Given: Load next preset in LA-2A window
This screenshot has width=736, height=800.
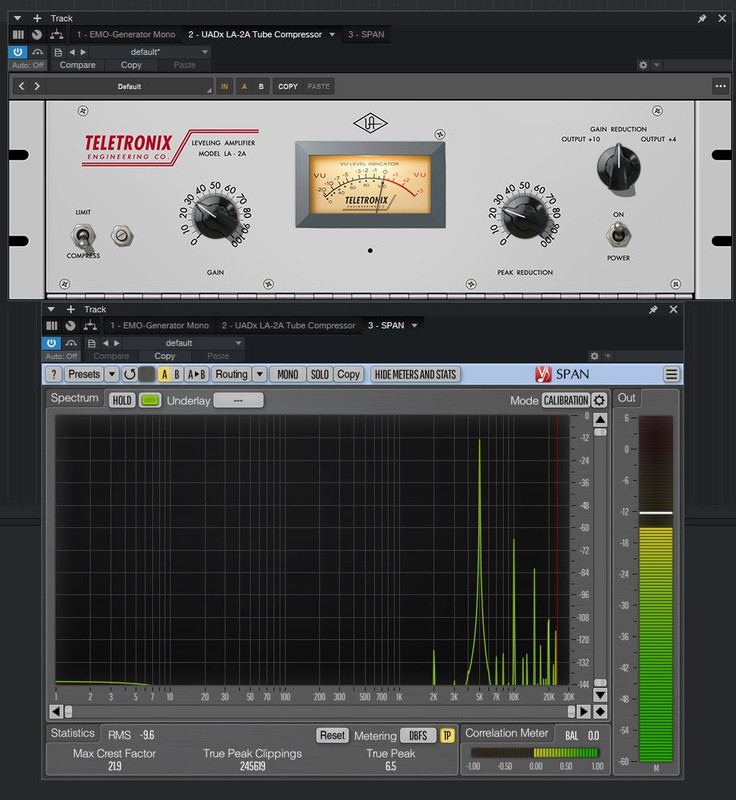Looking at the screenshot, I should point(83,52).
